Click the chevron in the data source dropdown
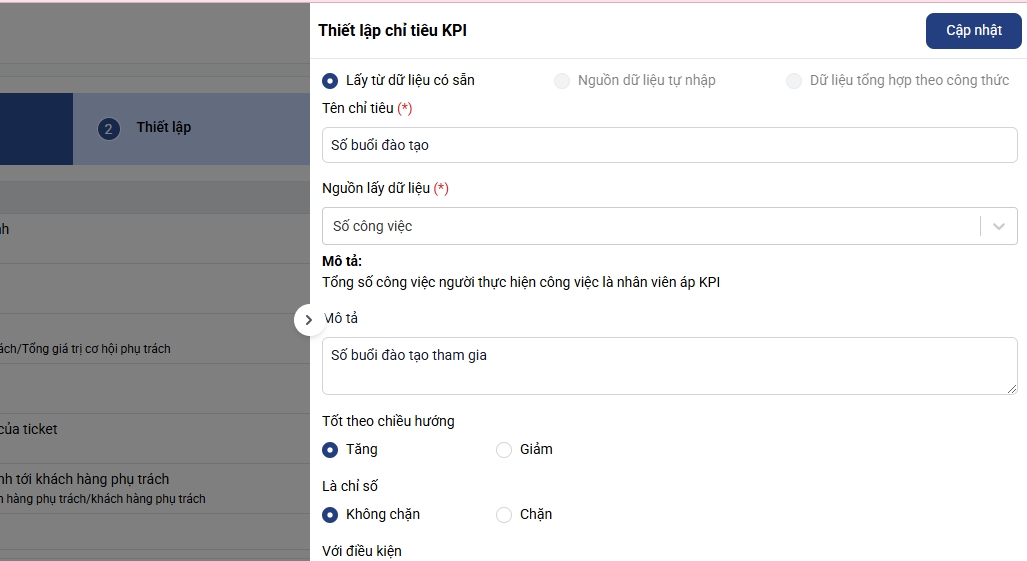1027x561 pixels. pyautogui.click(x=999, y=226)
